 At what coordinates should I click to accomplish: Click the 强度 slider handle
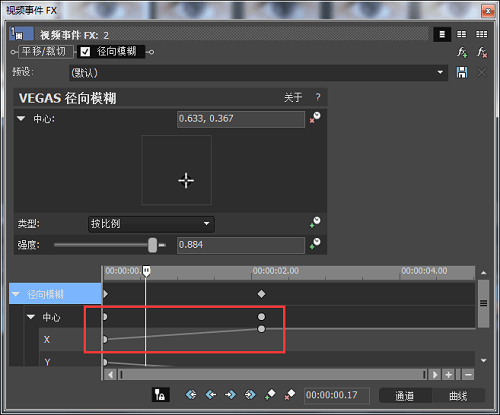[153, 245]
